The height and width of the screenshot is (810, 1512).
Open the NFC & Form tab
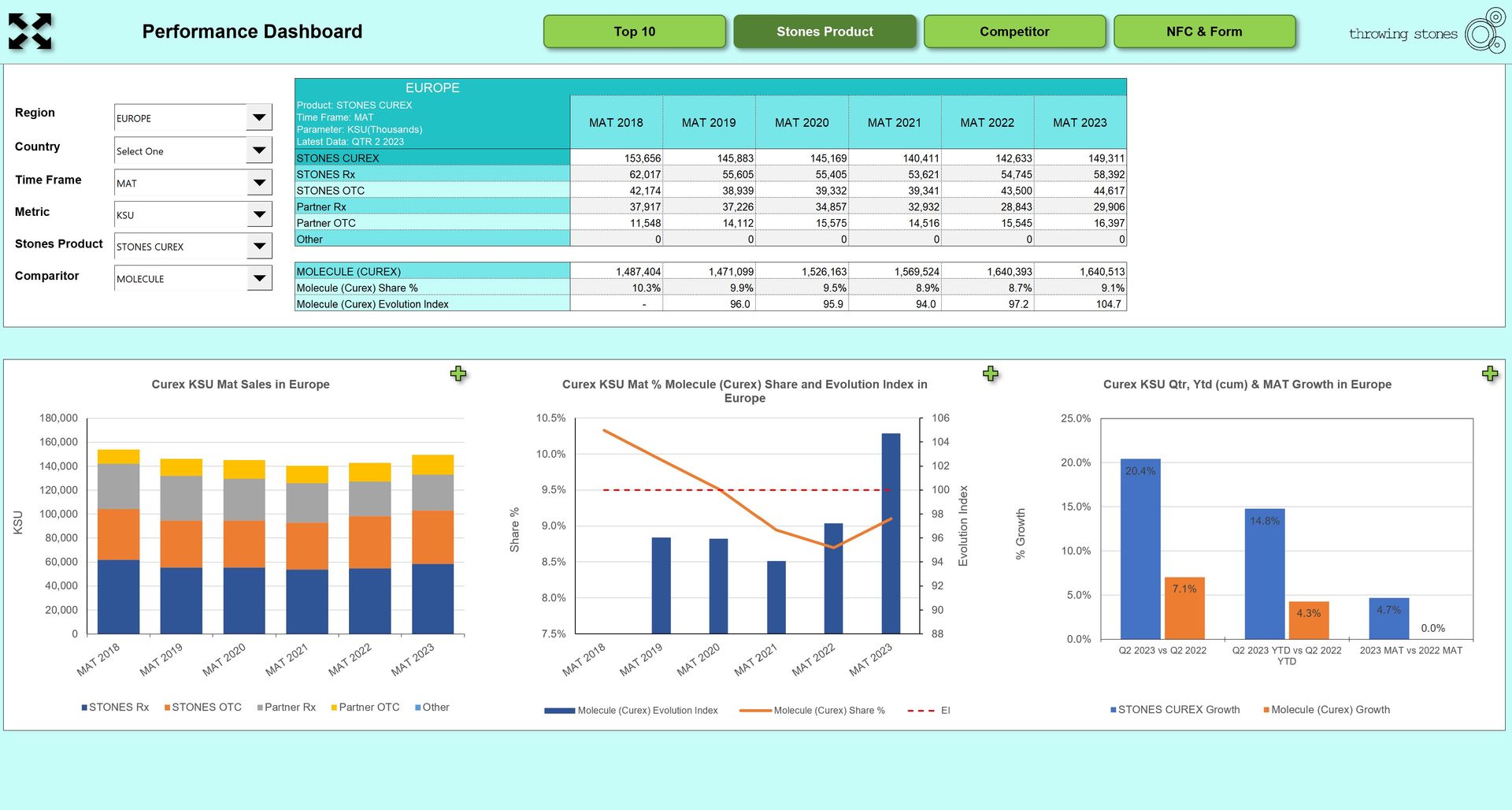pos(1204,32)
